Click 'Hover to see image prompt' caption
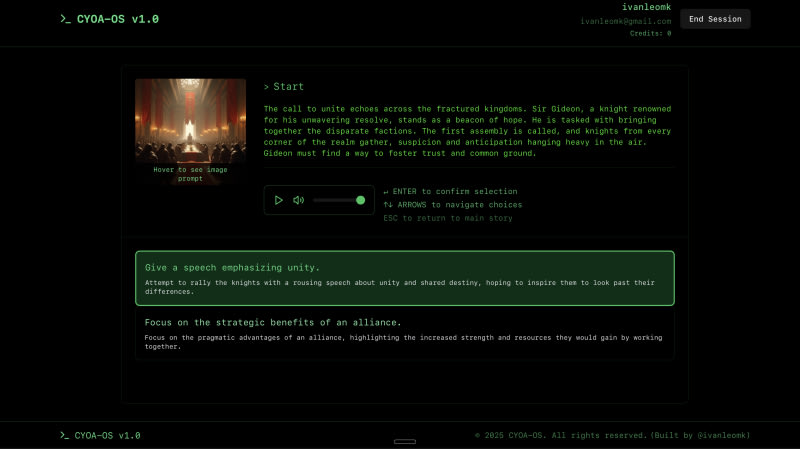Image resolution: width=800 pixels, height=449 pixels. (190, 173)
